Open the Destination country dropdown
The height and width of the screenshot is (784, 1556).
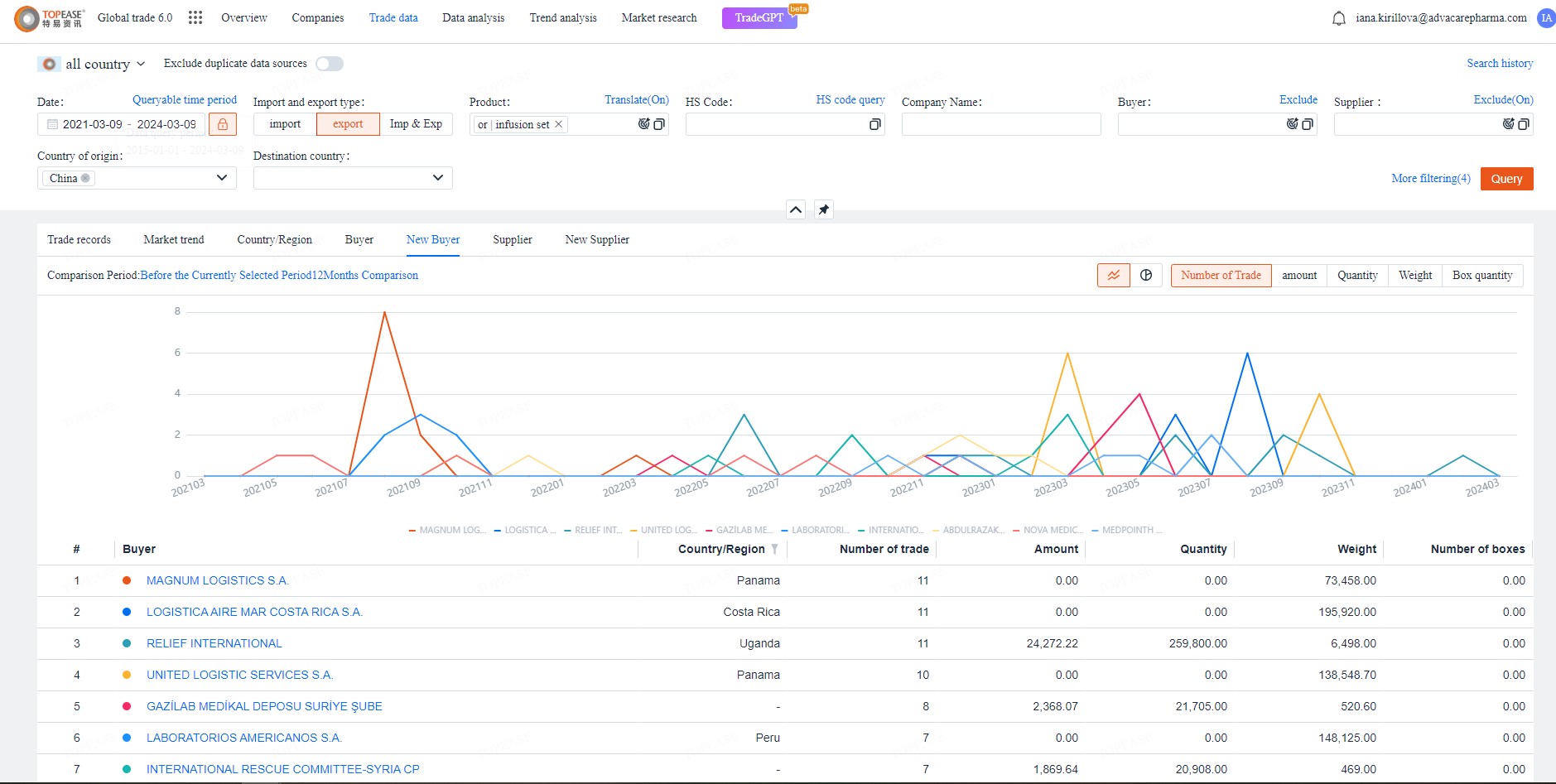(x=353, y=178)
